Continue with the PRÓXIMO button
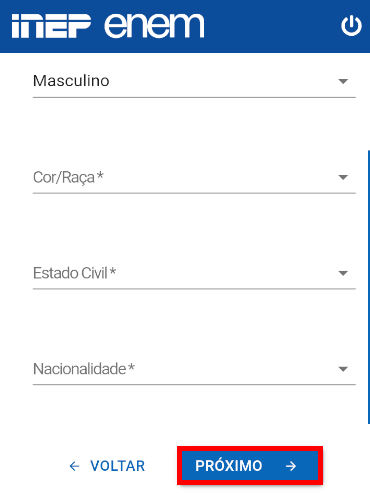 coord(250,465)
